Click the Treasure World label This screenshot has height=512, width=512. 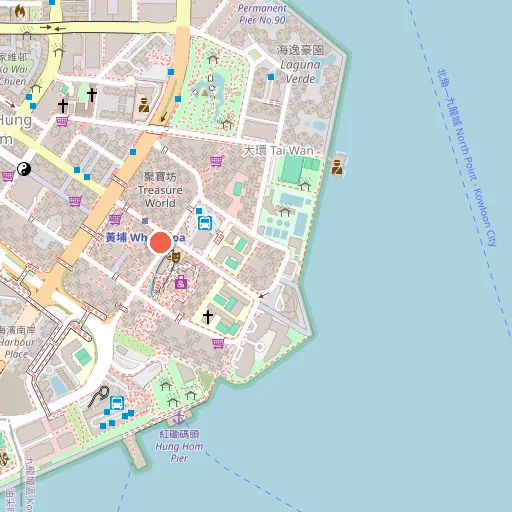click(x=160, y=190)
